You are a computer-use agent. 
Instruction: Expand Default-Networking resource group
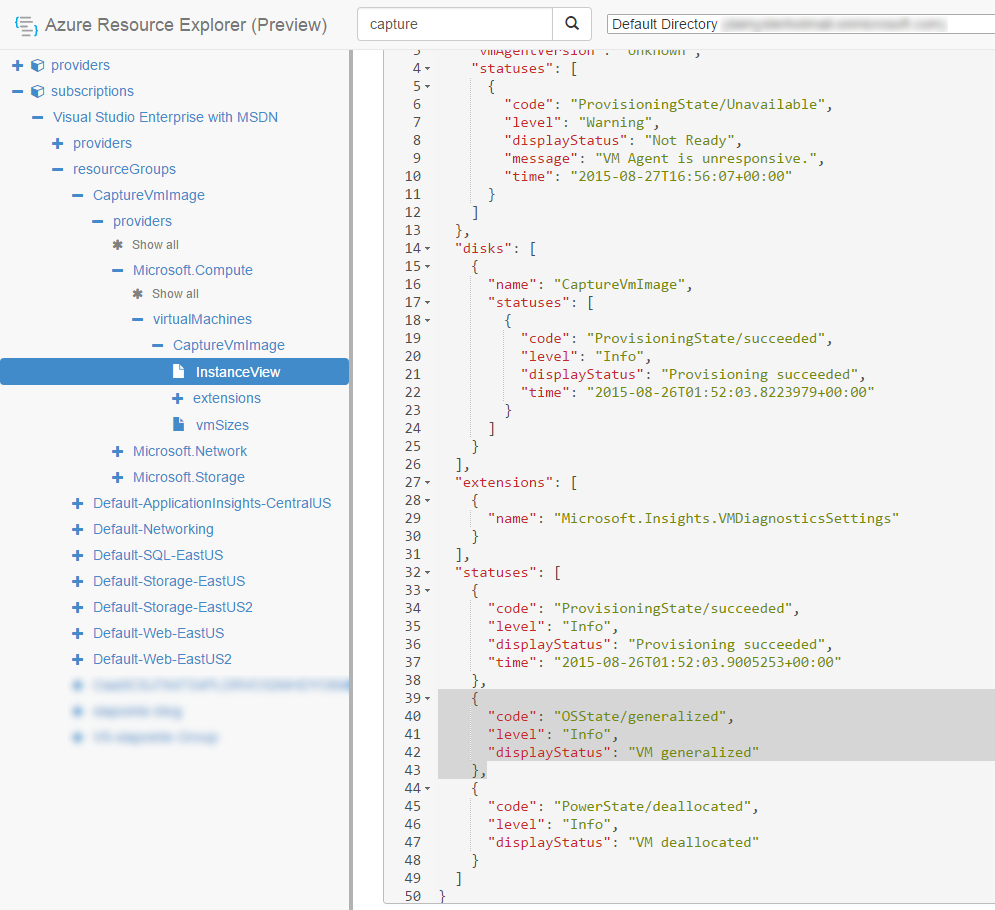tap(77, 529)
